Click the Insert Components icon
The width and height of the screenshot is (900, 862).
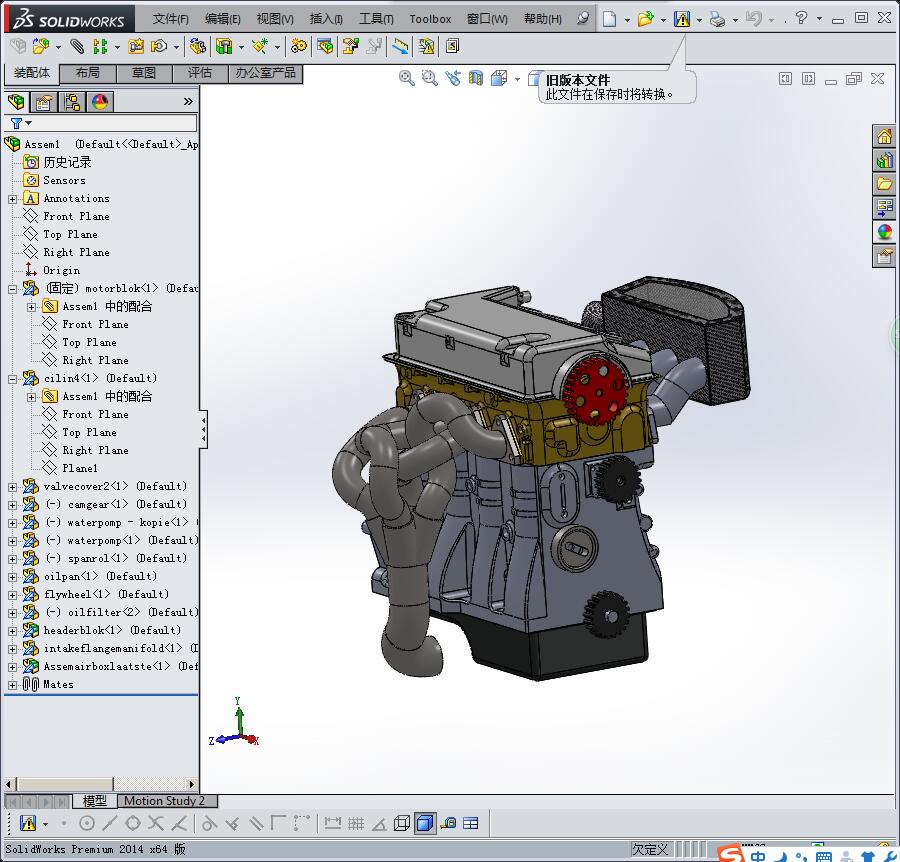41,46
